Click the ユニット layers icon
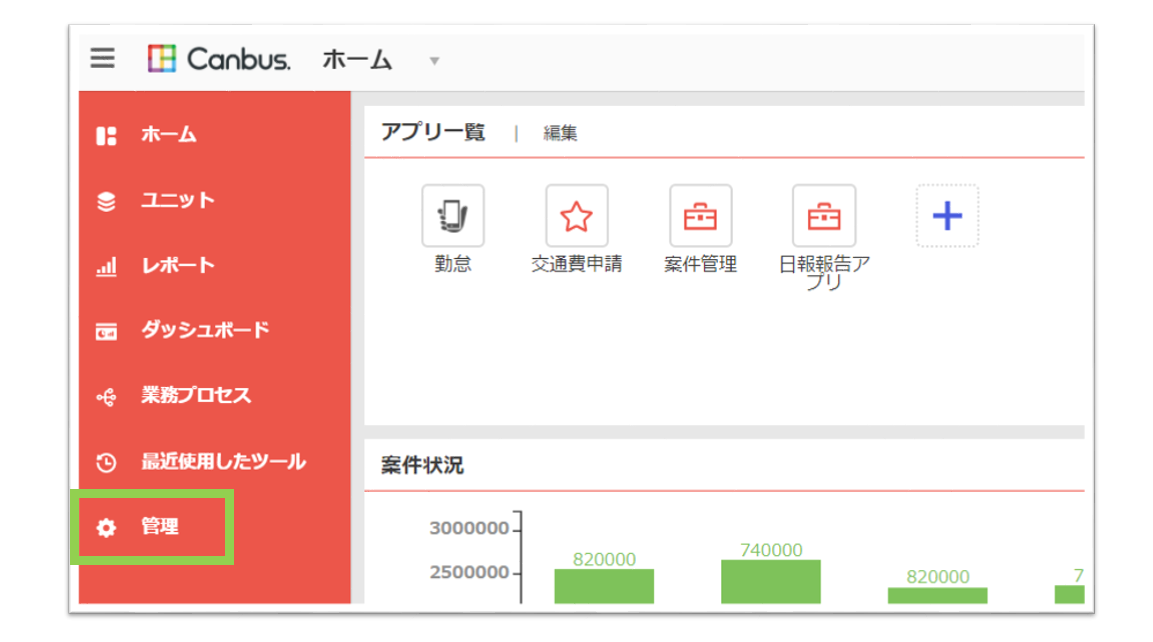 106,201
